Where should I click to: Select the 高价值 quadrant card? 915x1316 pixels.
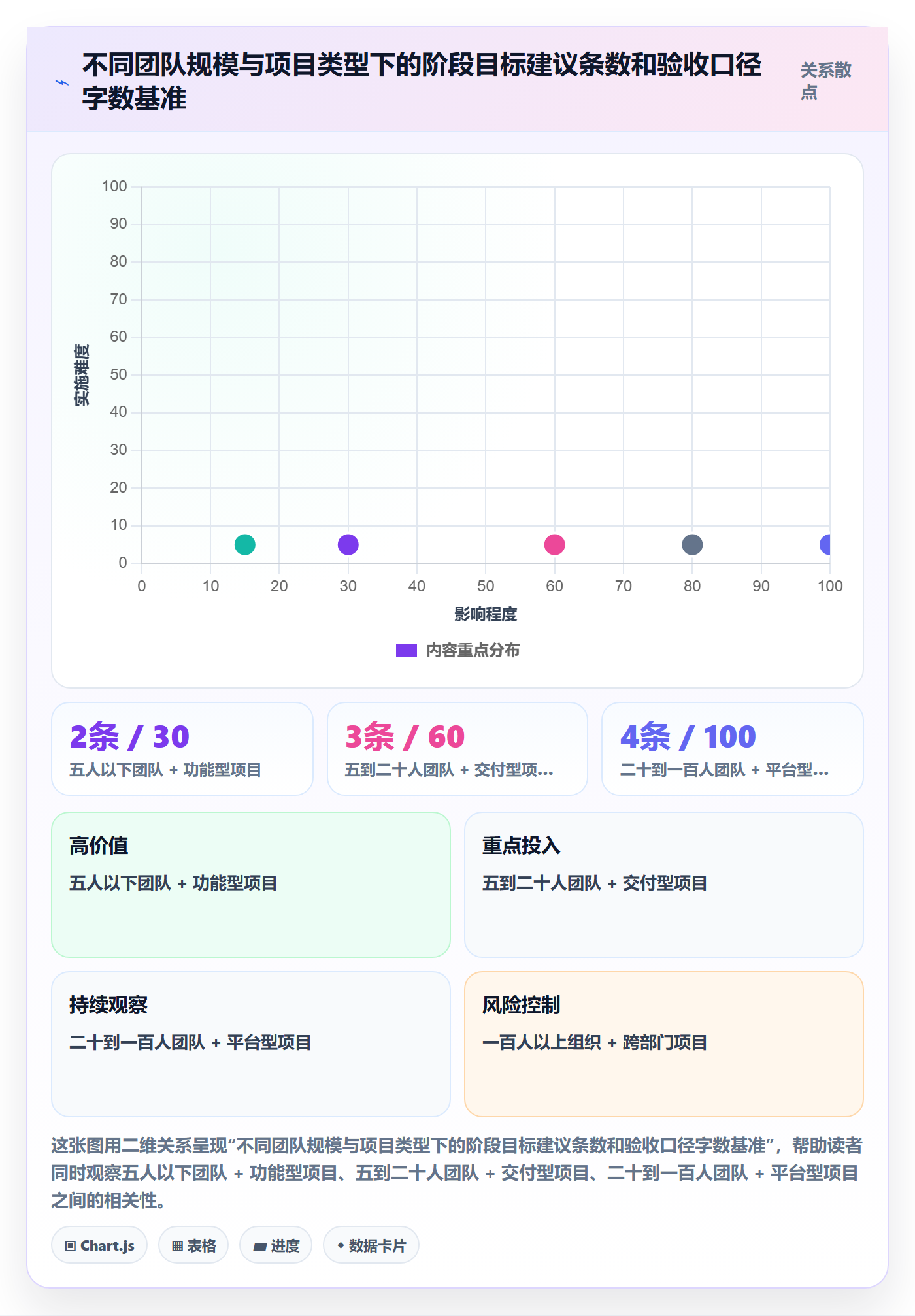tap(251, 885)
